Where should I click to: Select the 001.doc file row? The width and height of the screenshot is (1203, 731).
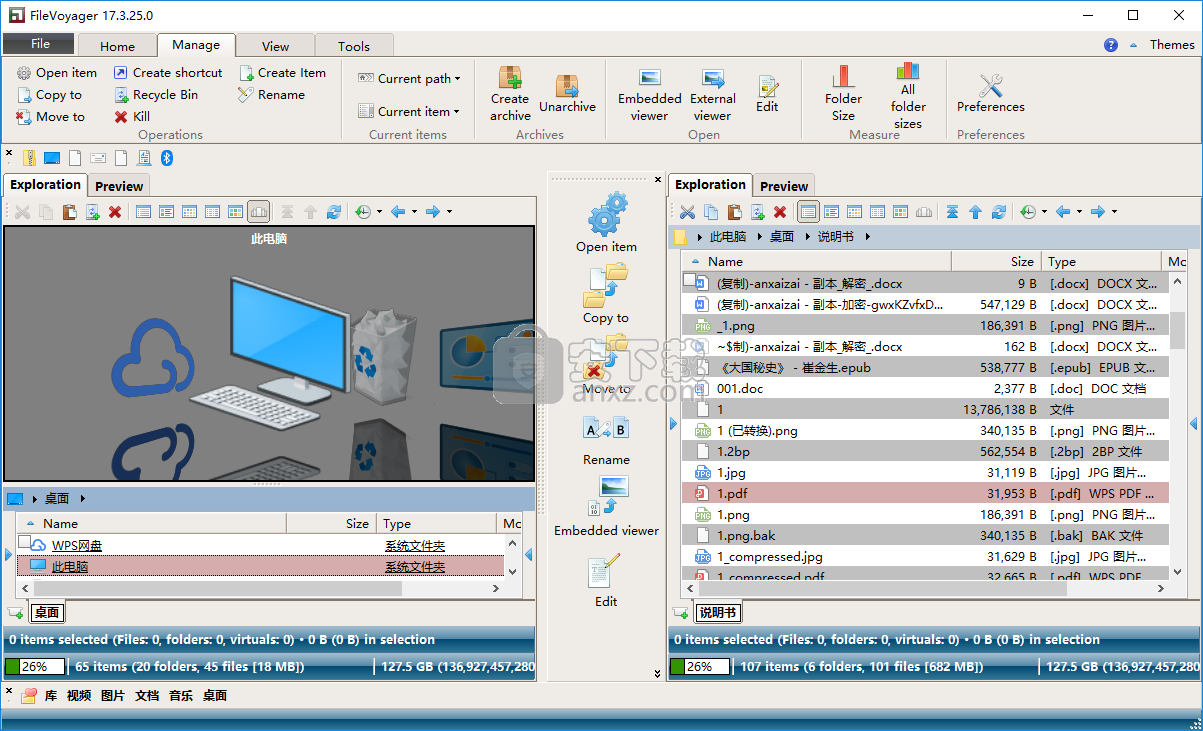click(x=925, y=388)
